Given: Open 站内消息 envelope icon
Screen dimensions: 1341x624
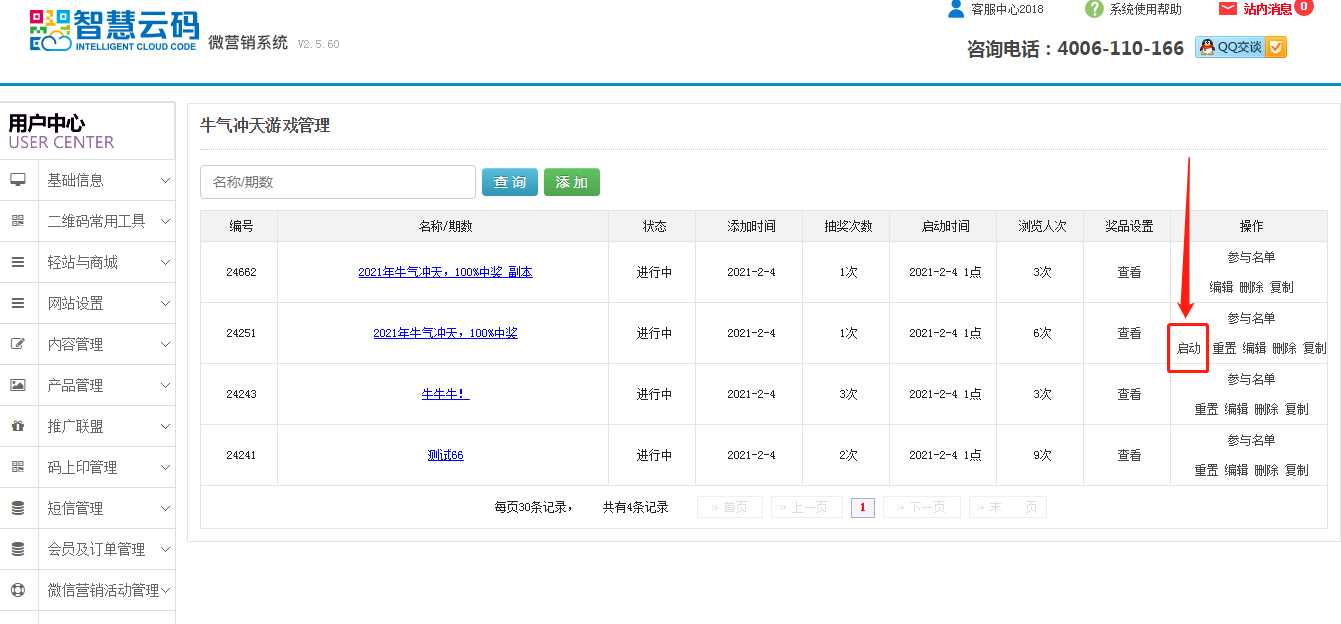Looking at the screenshot, I should pos(1228,9).
